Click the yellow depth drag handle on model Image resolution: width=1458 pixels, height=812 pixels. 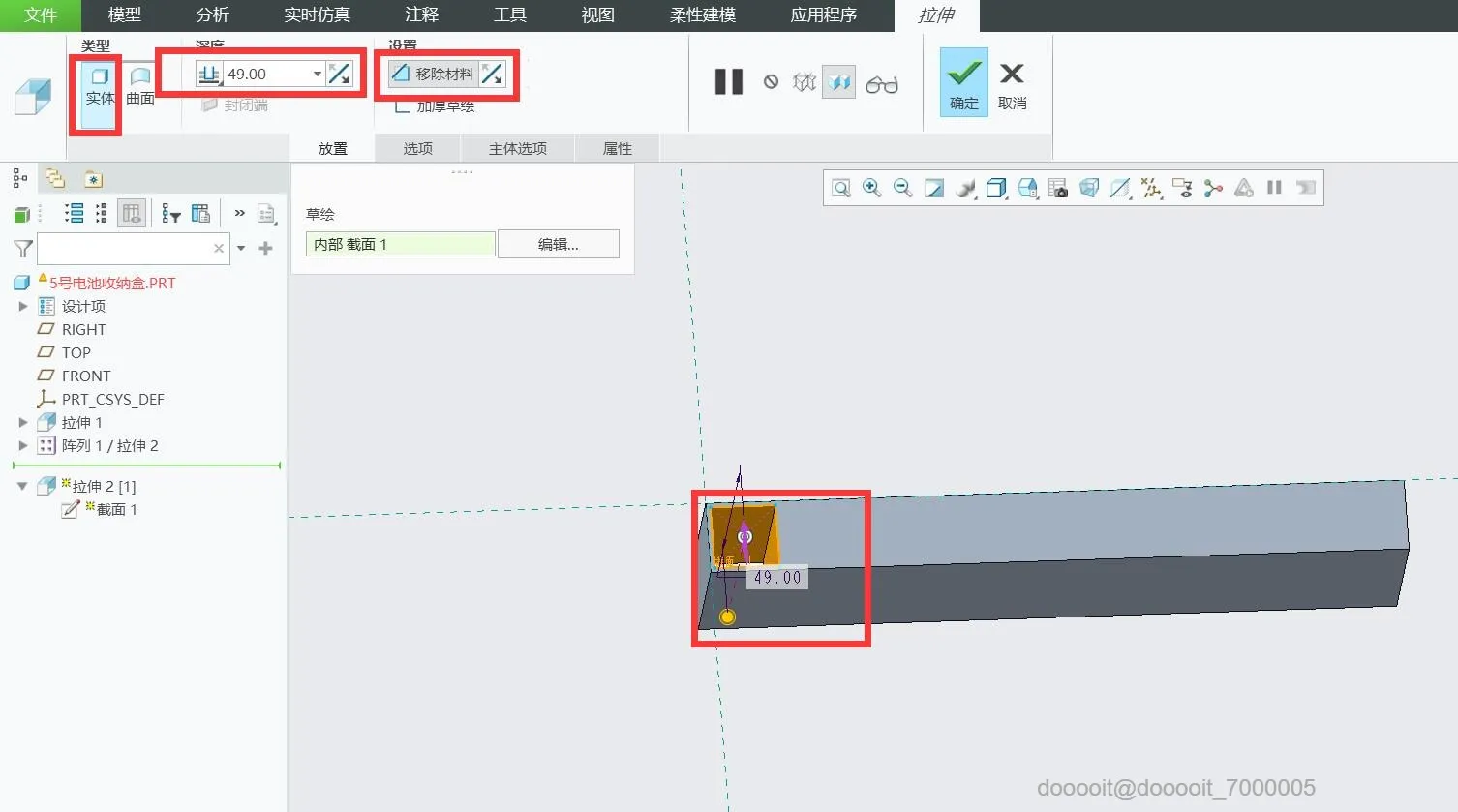[x=728, y=617]
